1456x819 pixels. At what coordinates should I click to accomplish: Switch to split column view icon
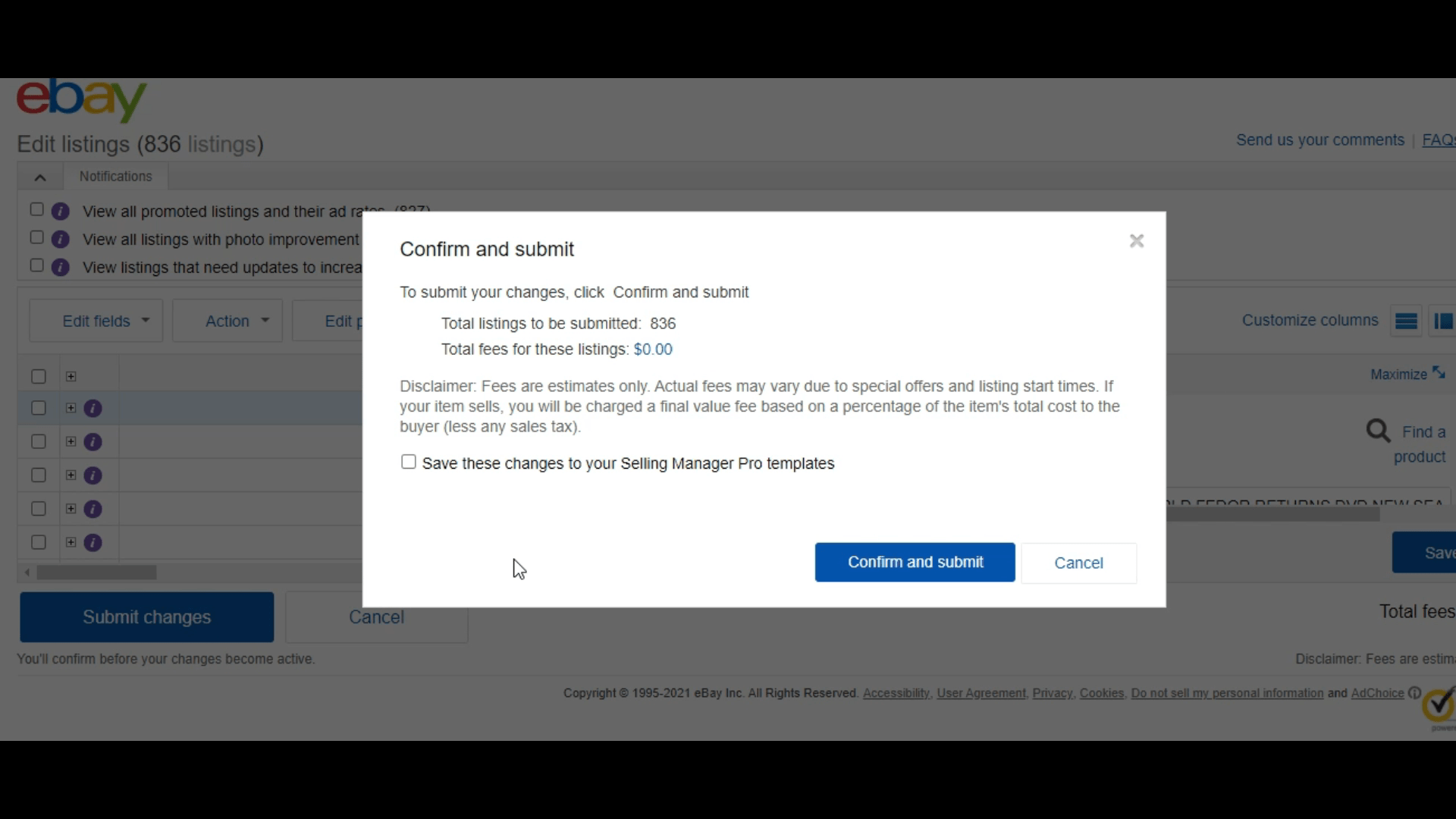(1444, 320)
